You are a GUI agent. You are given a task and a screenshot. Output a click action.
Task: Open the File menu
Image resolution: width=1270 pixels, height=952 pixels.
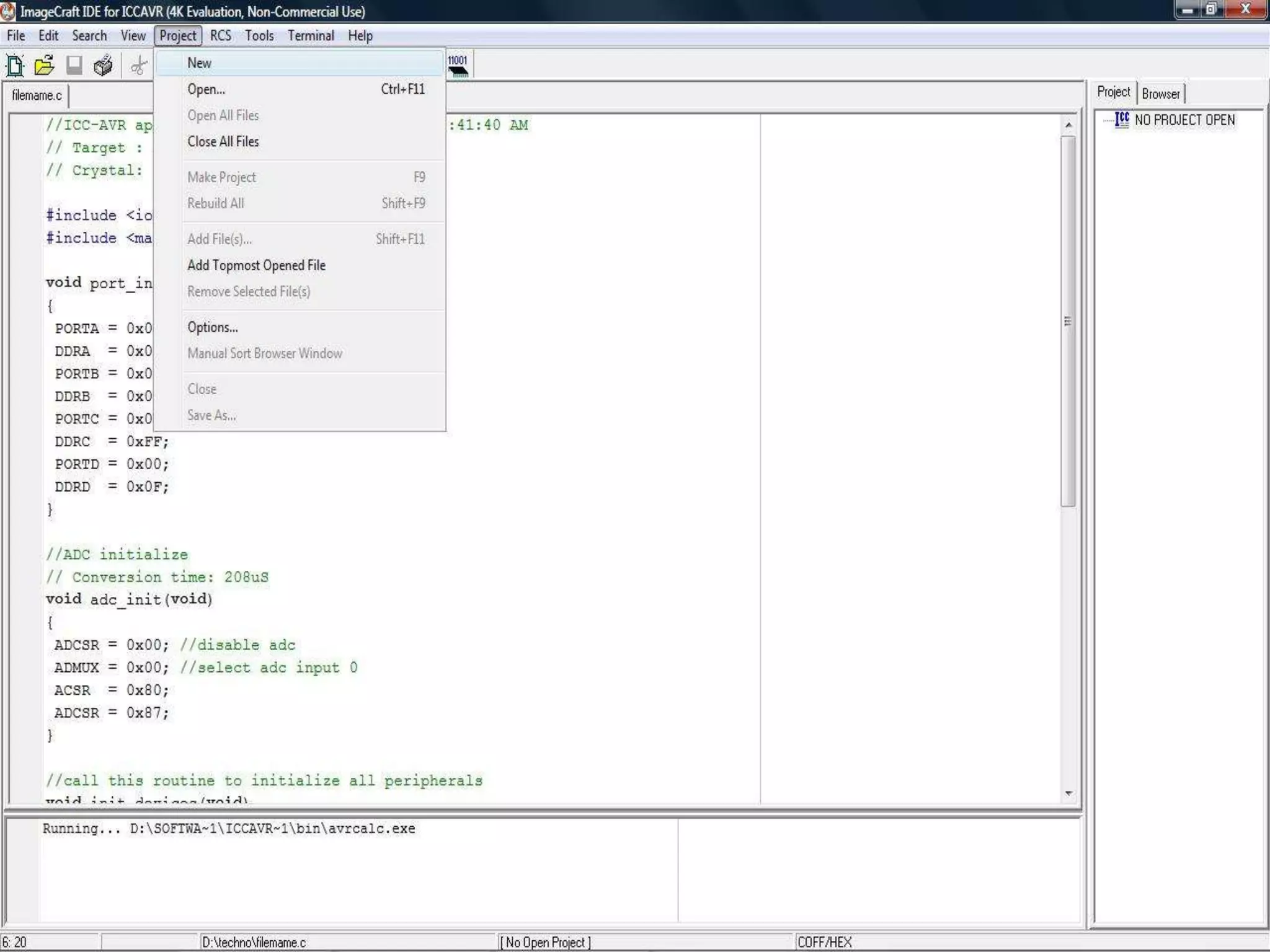tap(16, 36)
